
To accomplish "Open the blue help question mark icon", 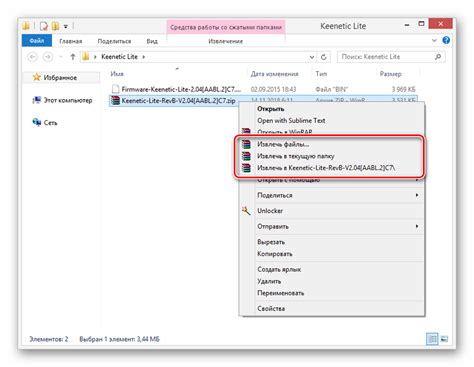I will pos(446,40).
